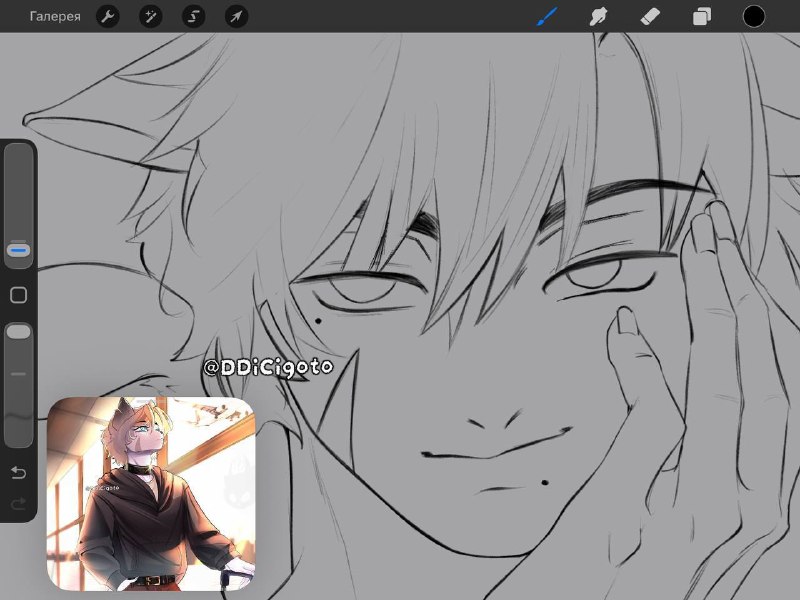Tap the mole near the mouth on canvas
Image resolution: width=800 pixels, height=600 pixels.
tap(544, 482)
